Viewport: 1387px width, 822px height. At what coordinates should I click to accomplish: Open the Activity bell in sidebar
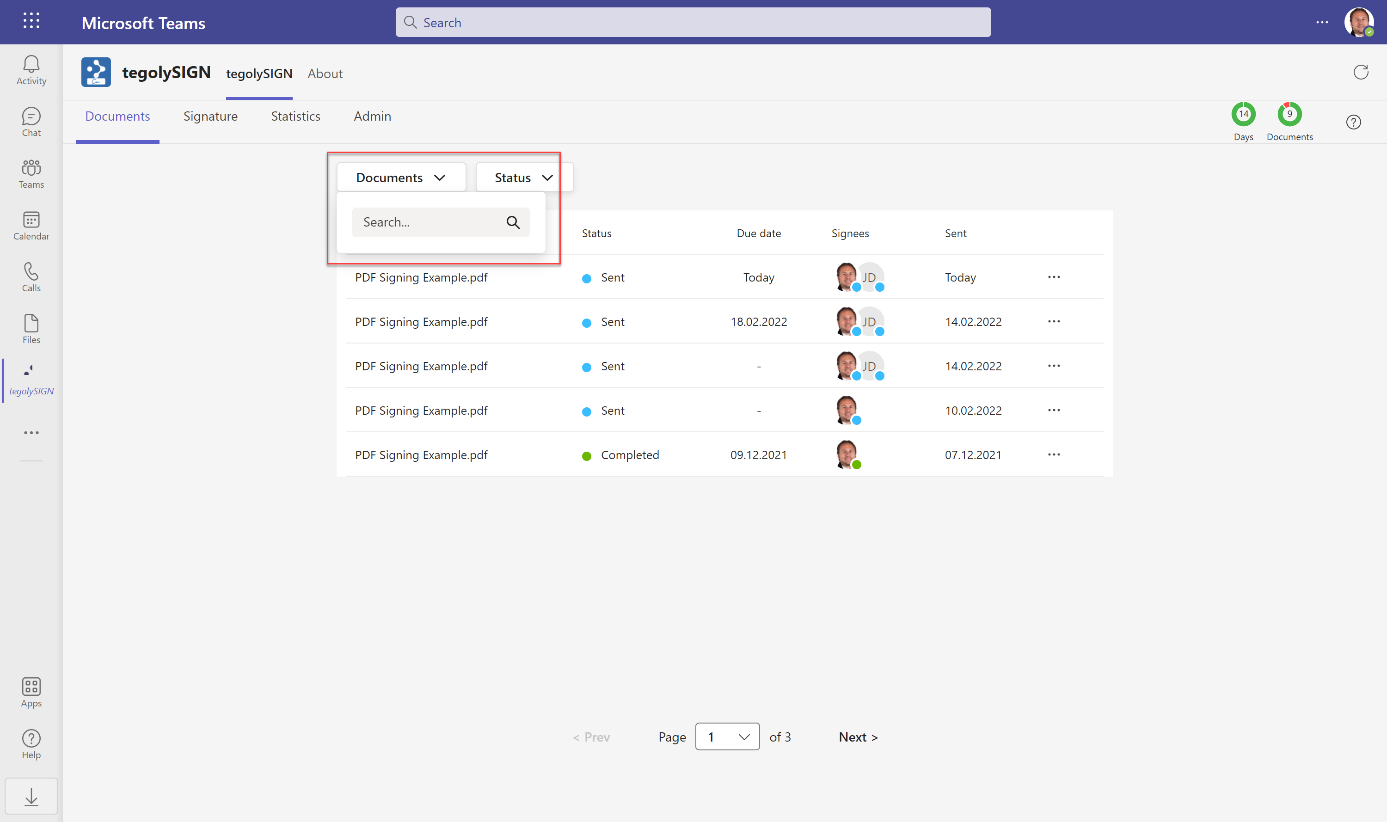[31, 70]
